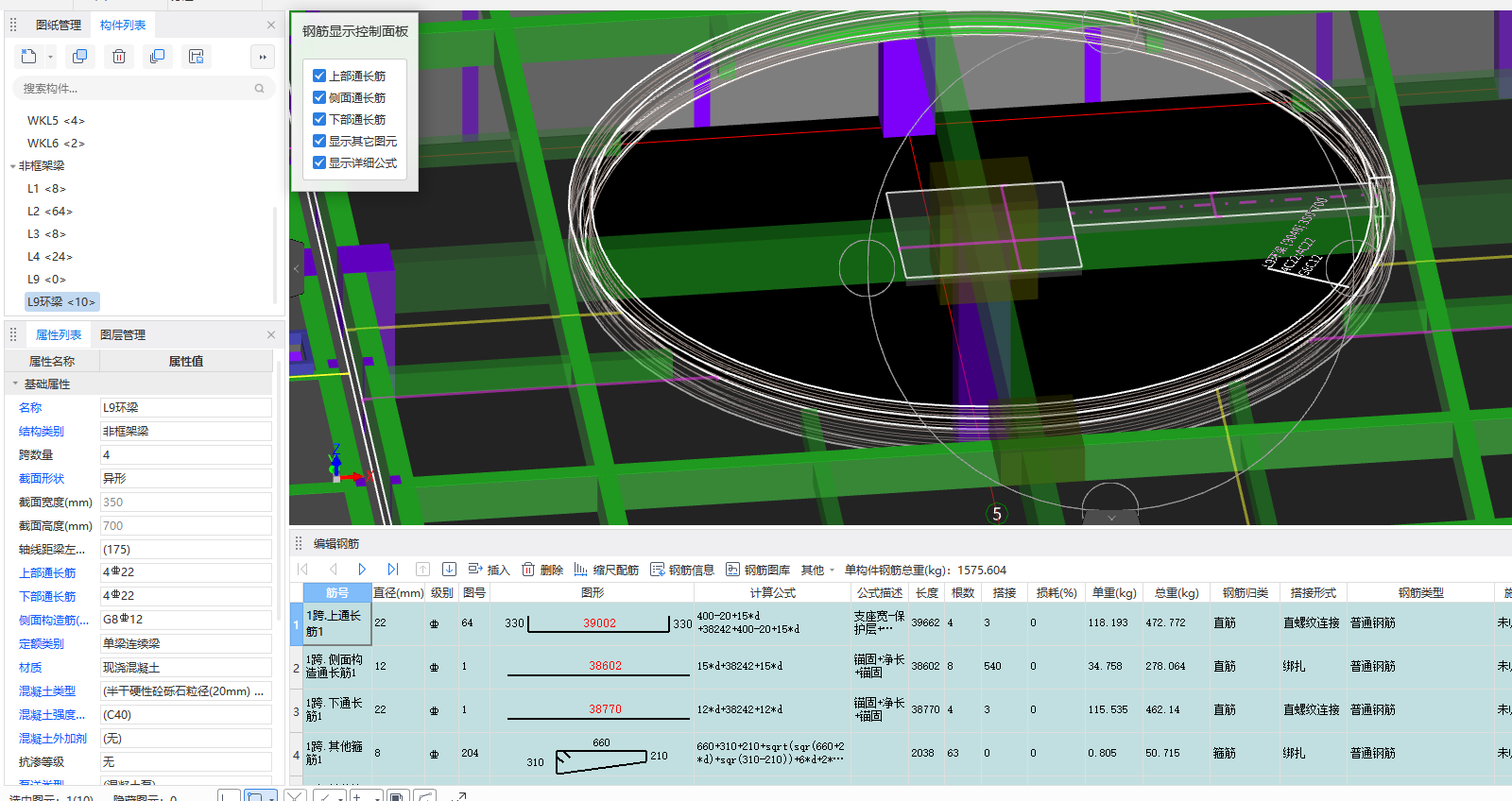1512x801 pixels.
Task: Click 钢筋信息 button
Action: [x=682, y=570]
